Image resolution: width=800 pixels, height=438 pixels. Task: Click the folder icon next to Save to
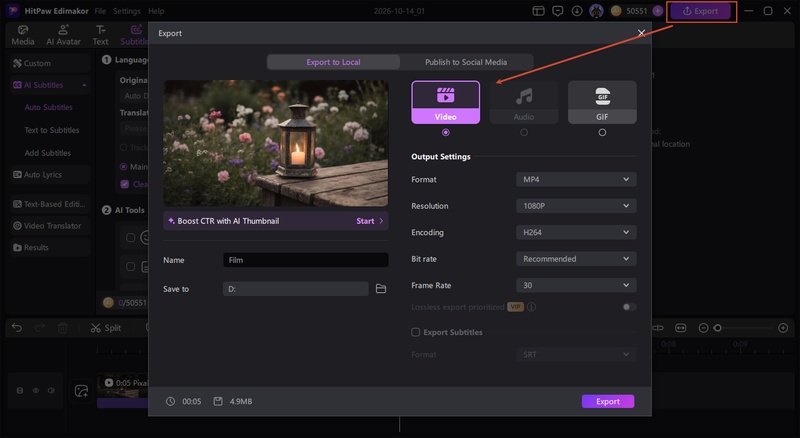coord(381,289)
